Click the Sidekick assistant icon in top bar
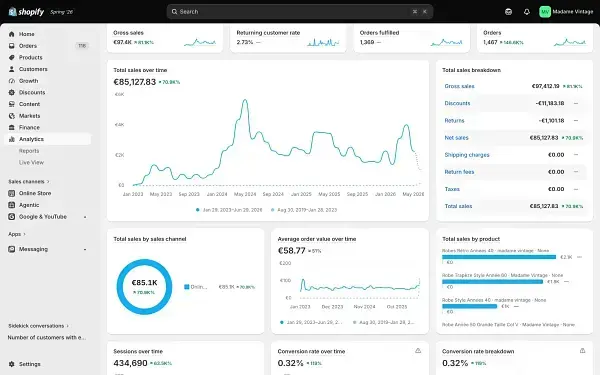 [x=508, y=12]
